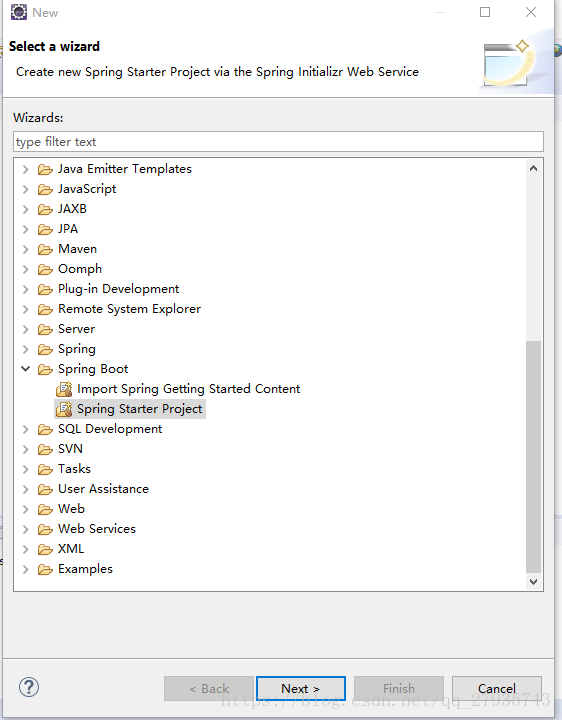Viewport: 562px width, 720px height.
Task: Click the Web folder icon
Action: (45, 509)
